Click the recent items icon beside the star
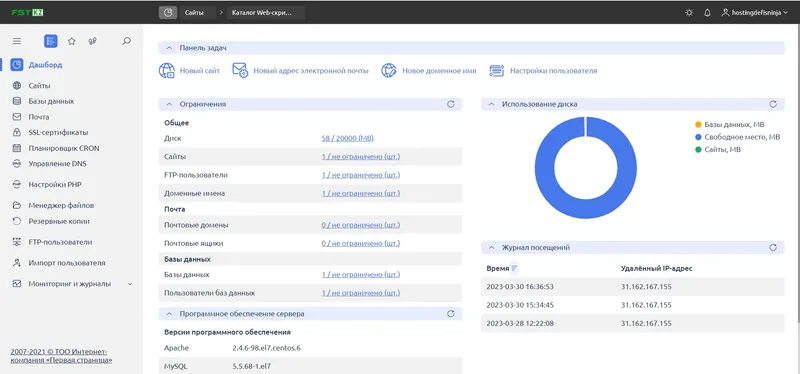The height and width of the screenshot is (374, 800). coord(93,41)
